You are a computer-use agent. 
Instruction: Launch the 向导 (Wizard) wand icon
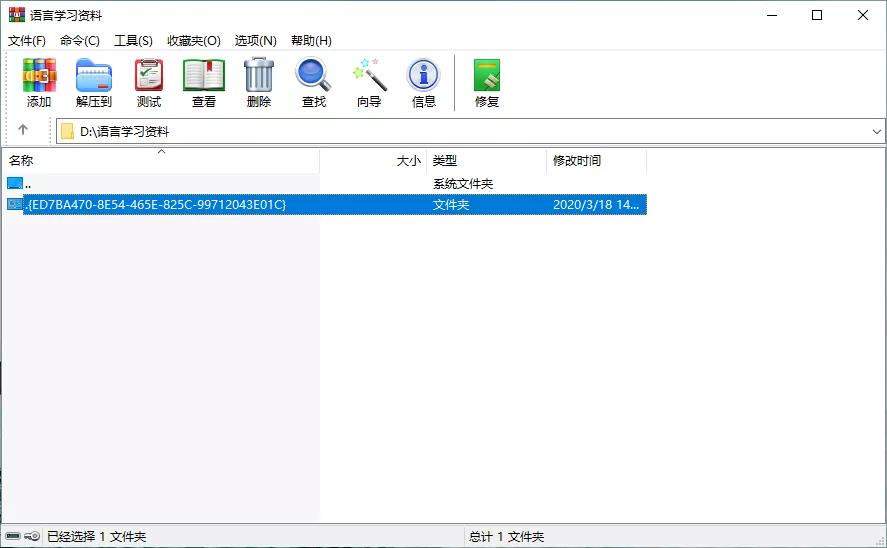(369, 83)
